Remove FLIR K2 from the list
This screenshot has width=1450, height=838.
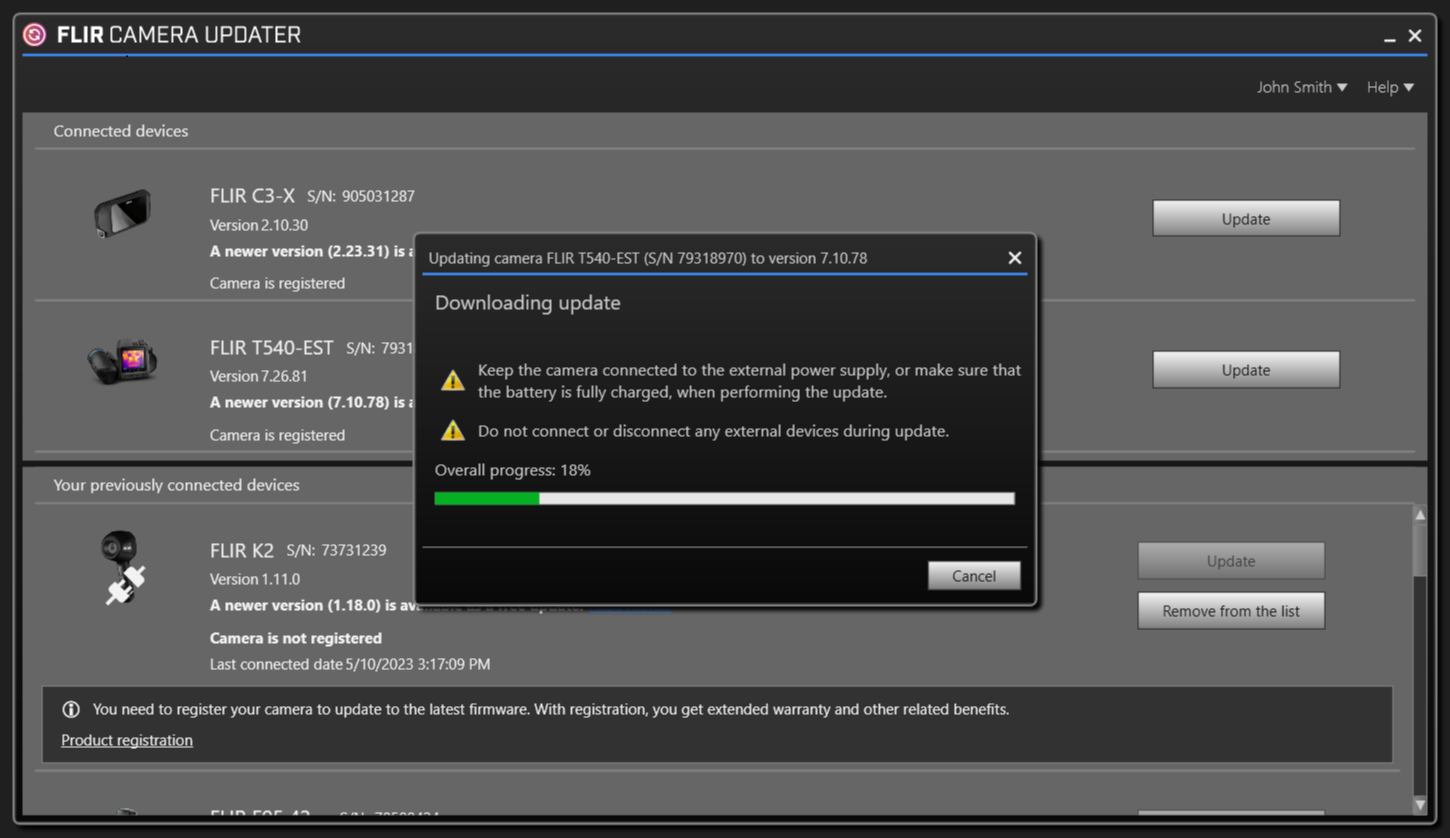[x=1230, y=611]
